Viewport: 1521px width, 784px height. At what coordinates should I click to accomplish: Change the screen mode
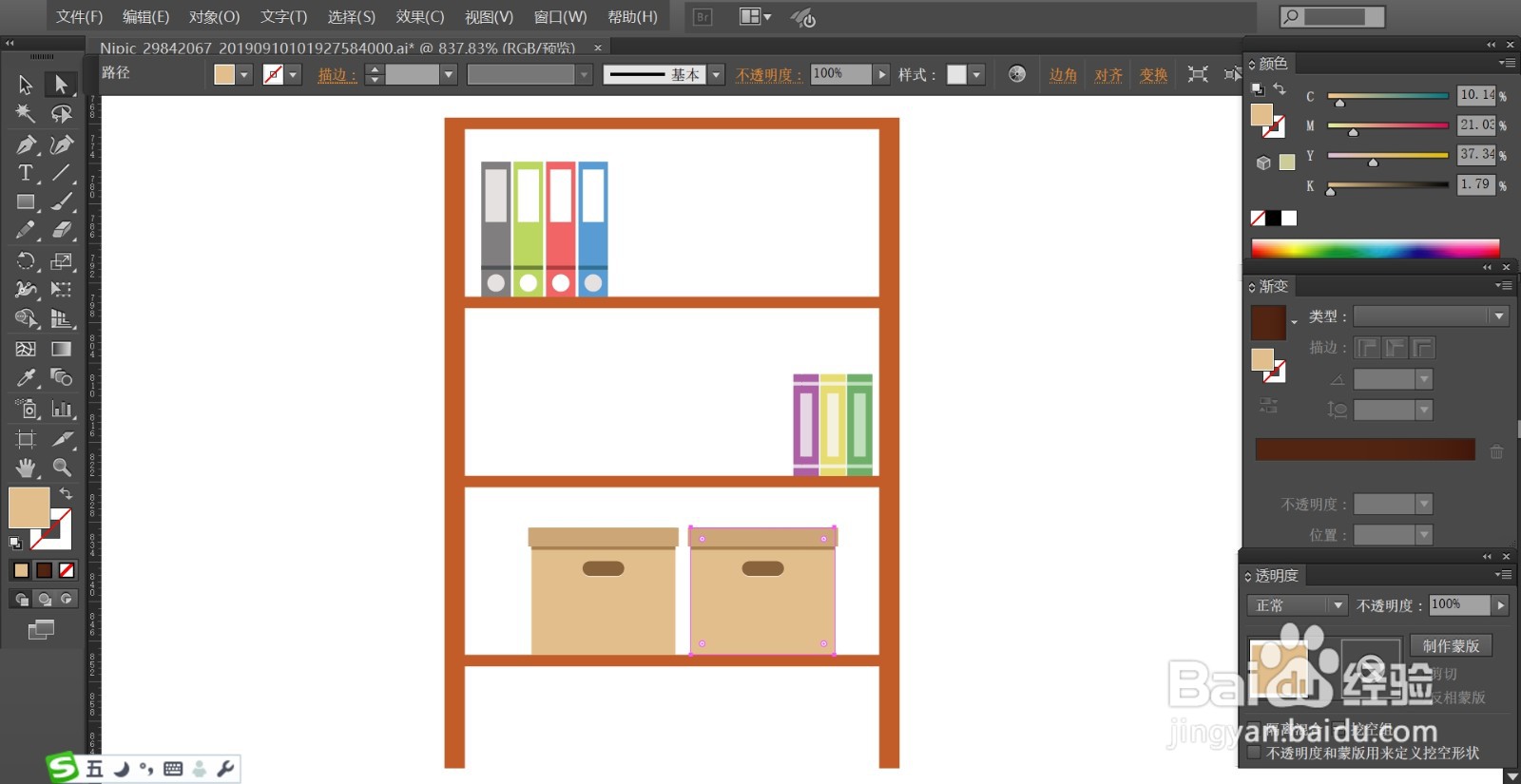[41, 629]
